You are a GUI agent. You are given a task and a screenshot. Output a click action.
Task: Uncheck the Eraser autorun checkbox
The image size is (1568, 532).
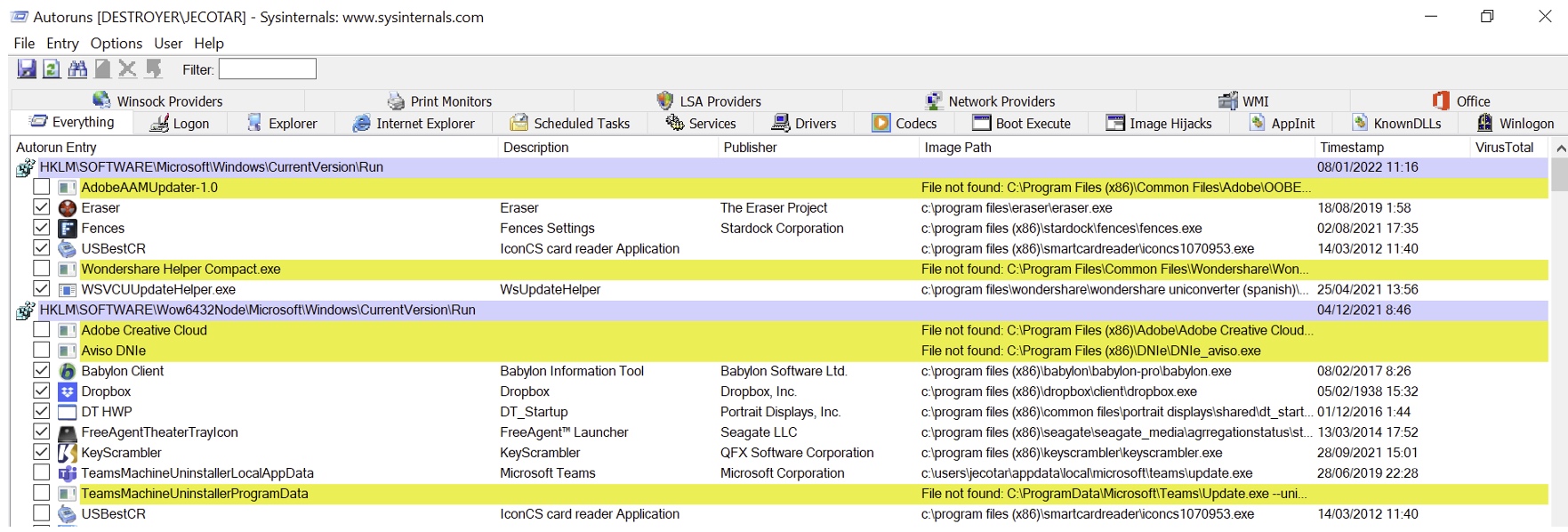(41, 207)
